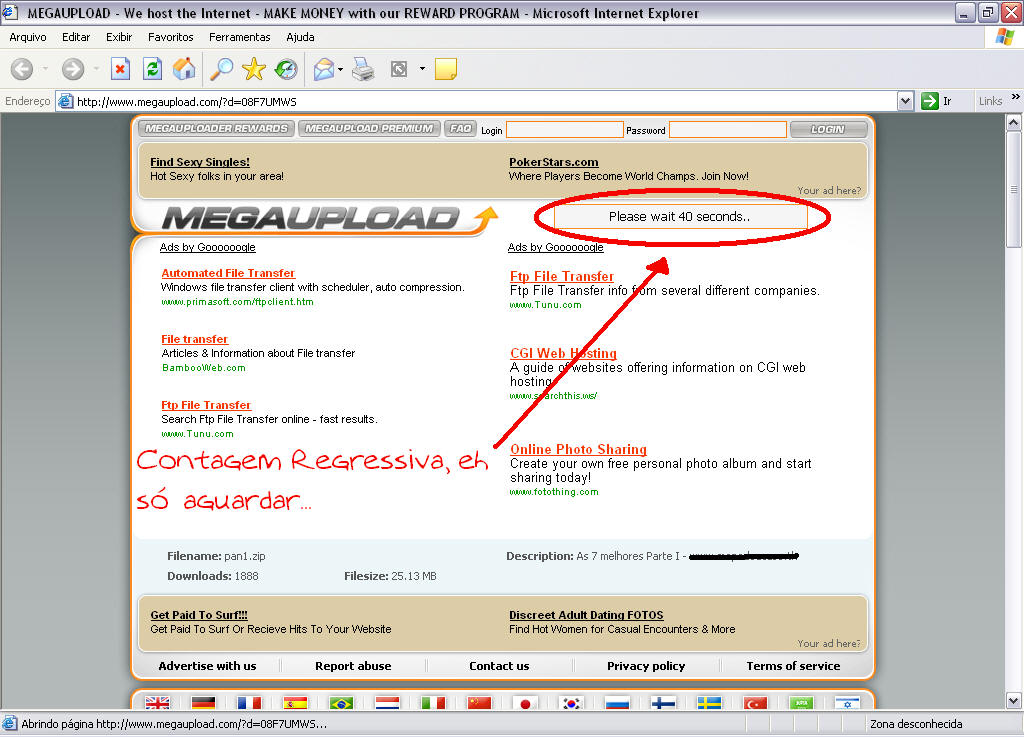Select the Spanish flag language

(295, 703)
